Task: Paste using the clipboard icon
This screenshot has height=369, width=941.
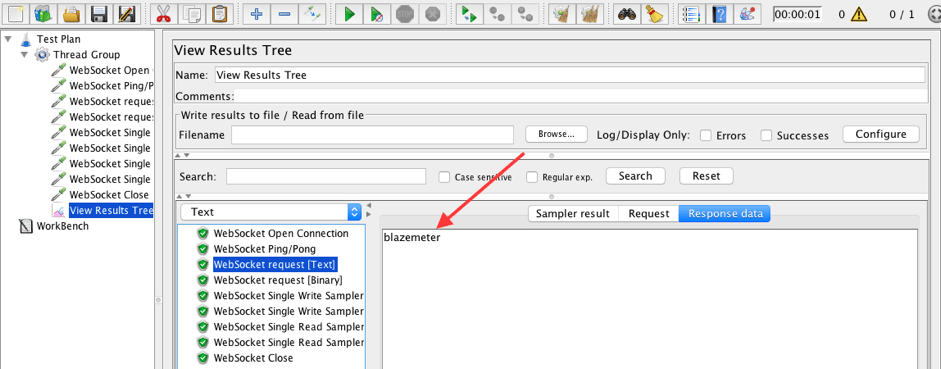Action: tap(220, 13)
